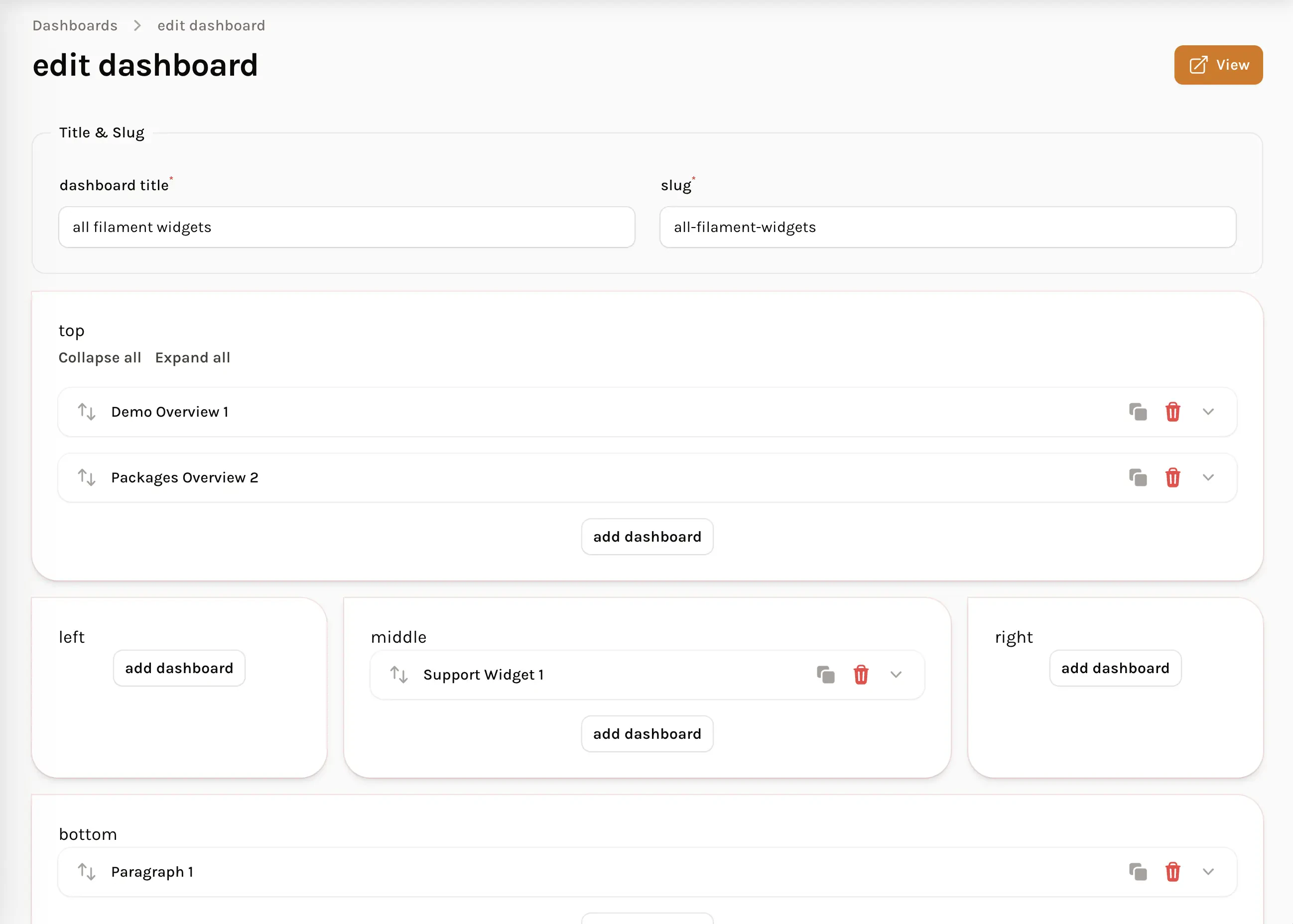Delete the Support Widget 1 block
The width and height of the screenshot is (1293, 924).
[x=861, y=675]
